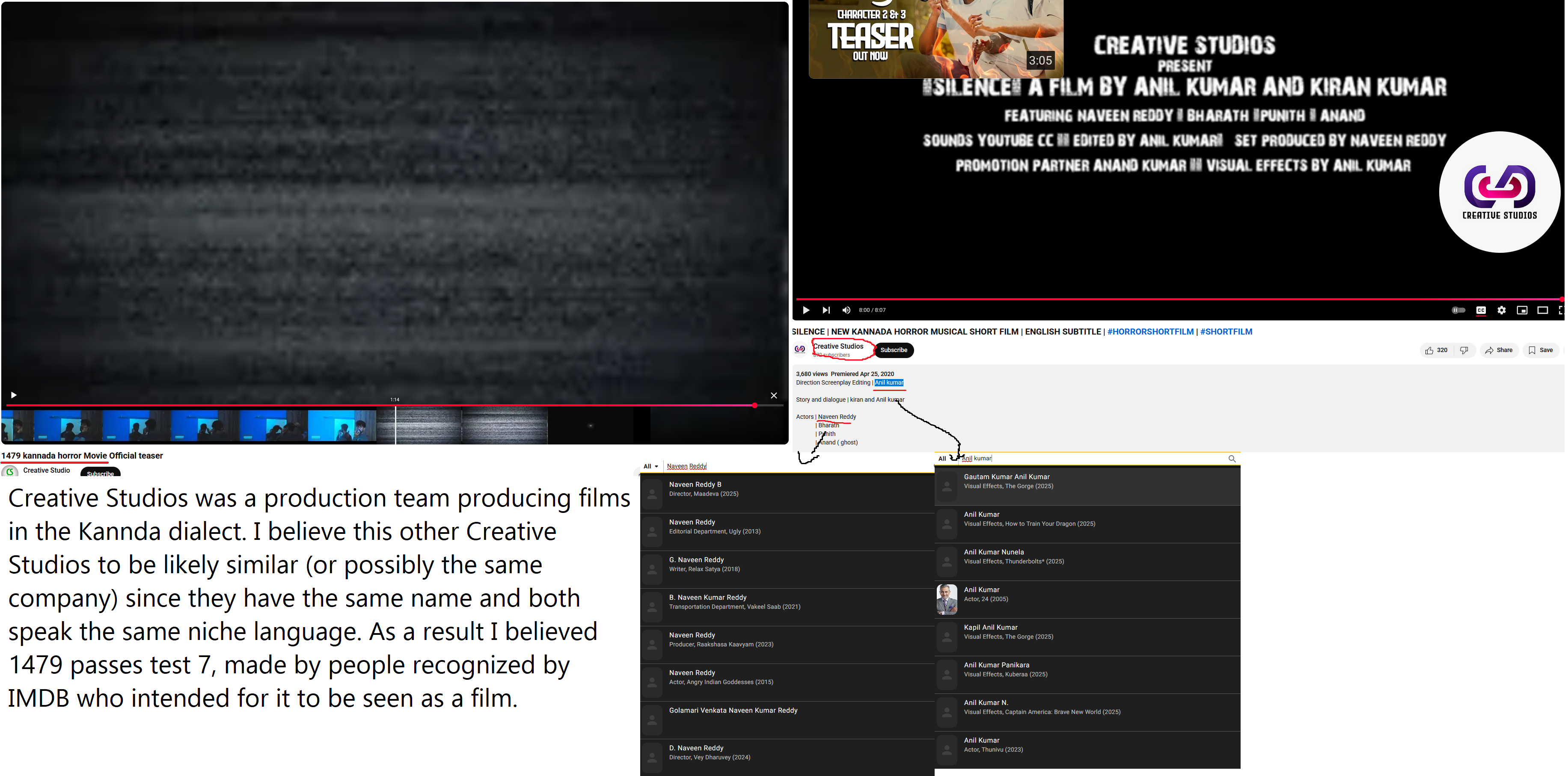Open Kapil Anil Kumar, The Gorge result
Image resolution: width=1568 pixels, height=776 pixels.
click(x=1087, y=637)
